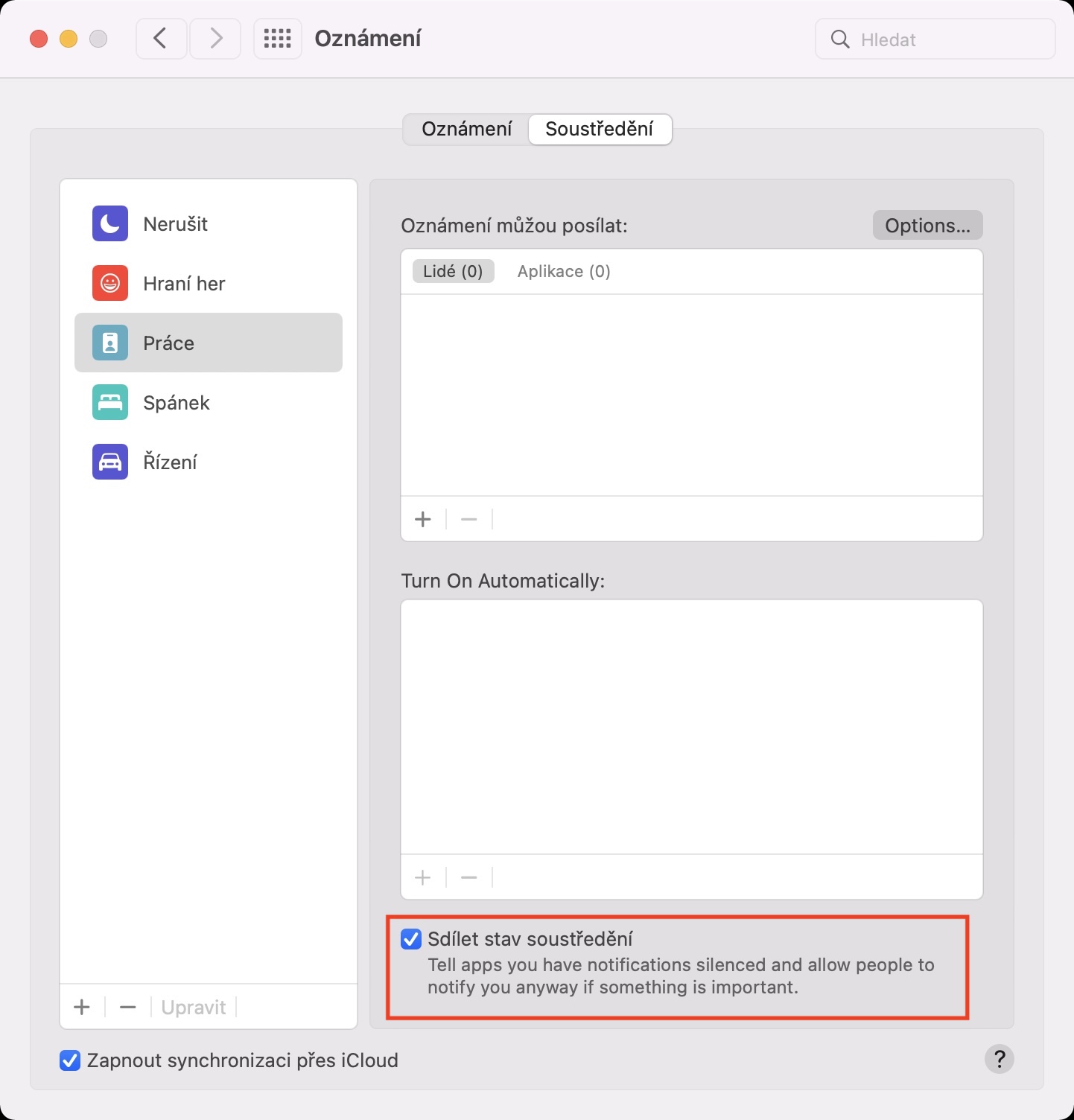Click the Nerušit moon icon
Screen dimensions: 1074x1120
(110, 223)
